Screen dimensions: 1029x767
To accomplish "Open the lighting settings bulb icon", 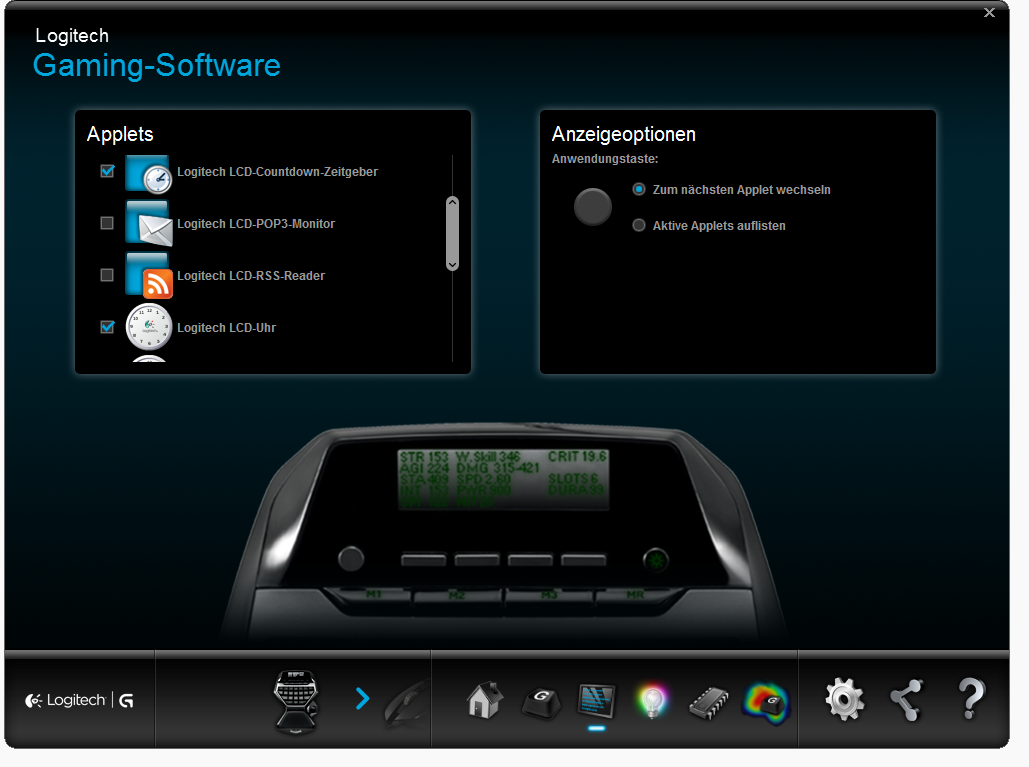I will click(x=652, y=701).
